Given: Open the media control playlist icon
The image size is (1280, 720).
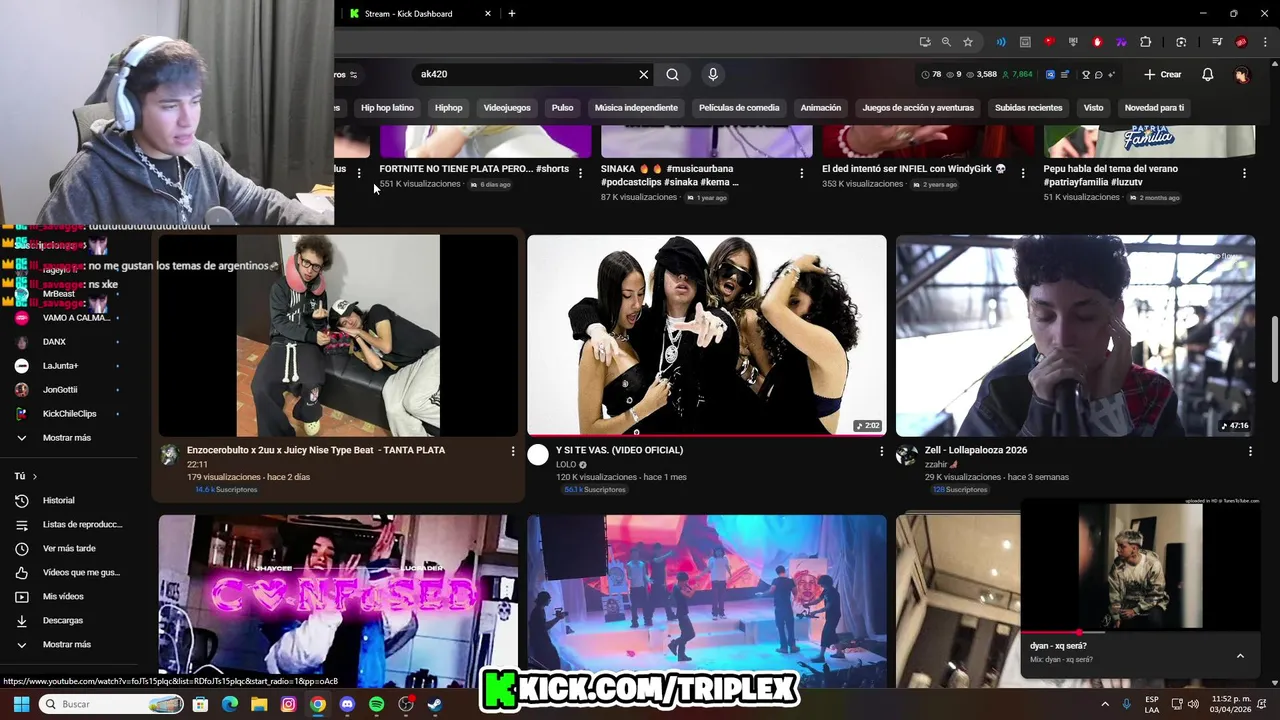Looking at the screenshot, I should tap(1217, 42).
